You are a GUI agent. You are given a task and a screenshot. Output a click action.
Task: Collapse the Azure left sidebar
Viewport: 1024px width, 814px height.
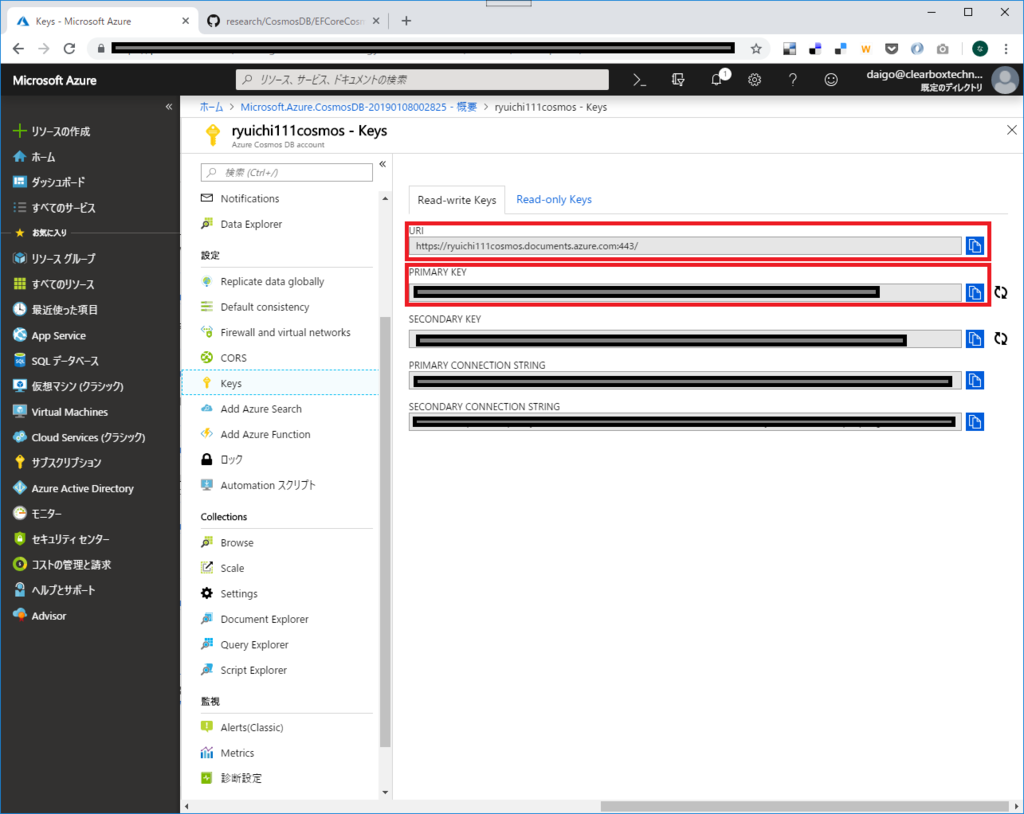click(x=168, y=106)
